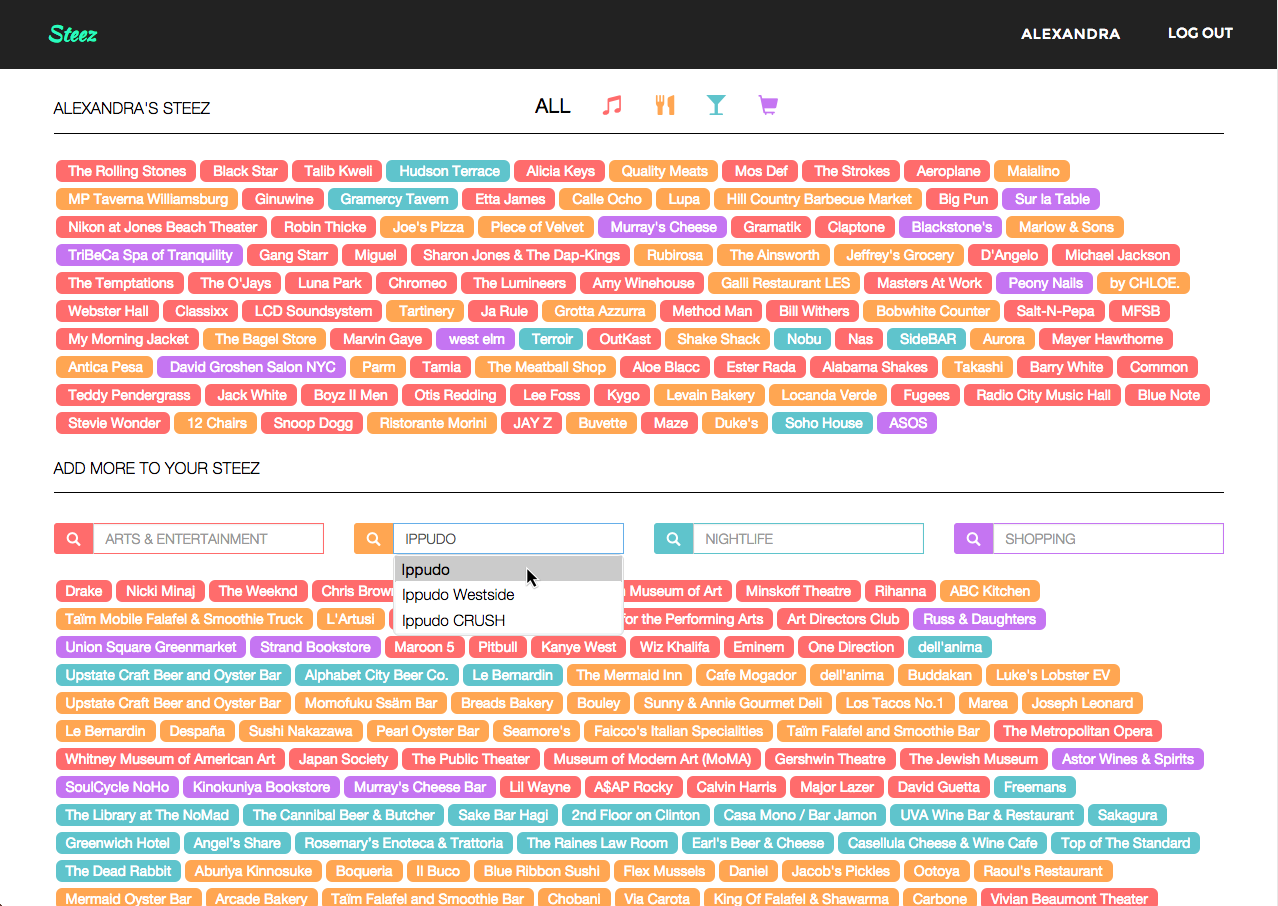Focus the Arts & Entertainment search field
Screen dimensions: 1278x906
click(208, 539)
